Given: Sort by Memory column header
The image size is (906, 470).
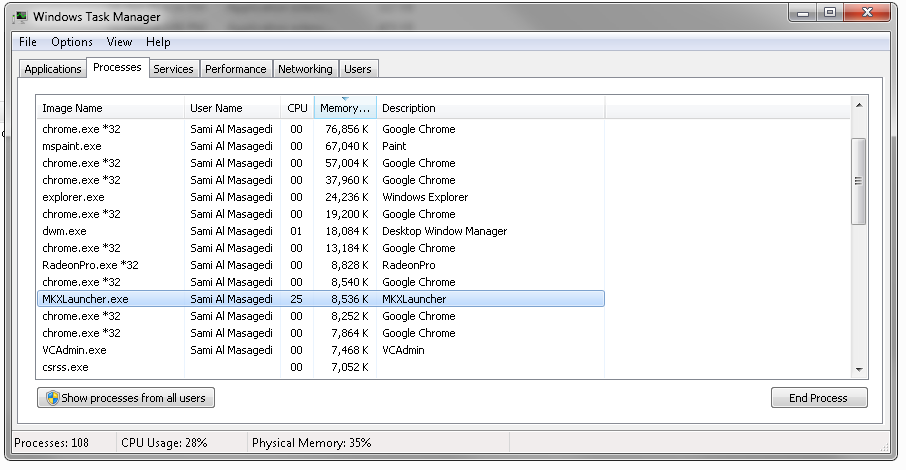Looking at the screenshot, I should (345, 108).
